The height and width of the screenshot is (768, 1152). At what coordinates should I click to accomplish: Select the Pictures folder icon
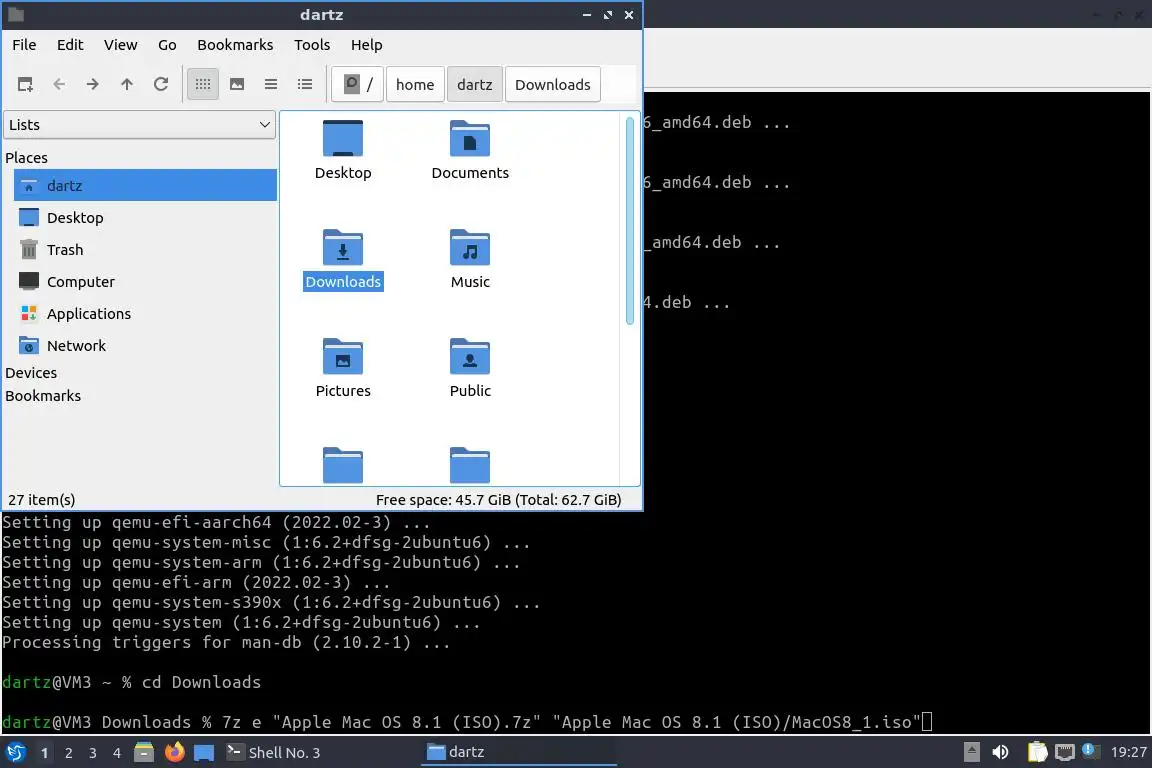click(x=343, y=356)
